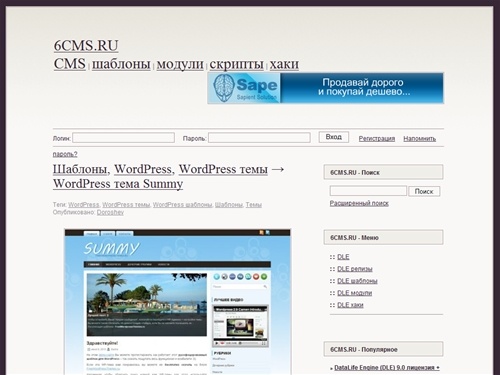The image size is (500, 375).
Task: Focus the sidebar search input field
Action: tap(368, 191)
